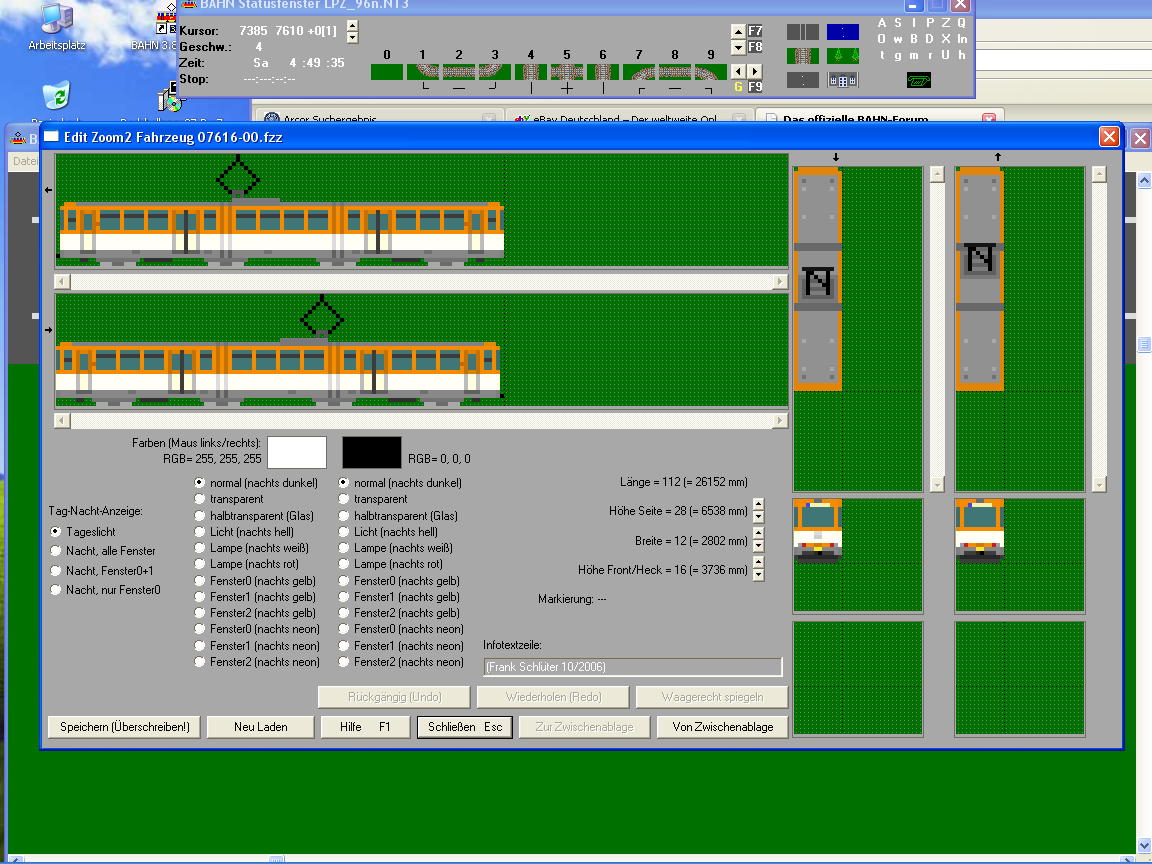Select Fenster0 (nachts gelb) for black right-mouse color
This screenshot has height=864, width=1152.
click(344, 581)
